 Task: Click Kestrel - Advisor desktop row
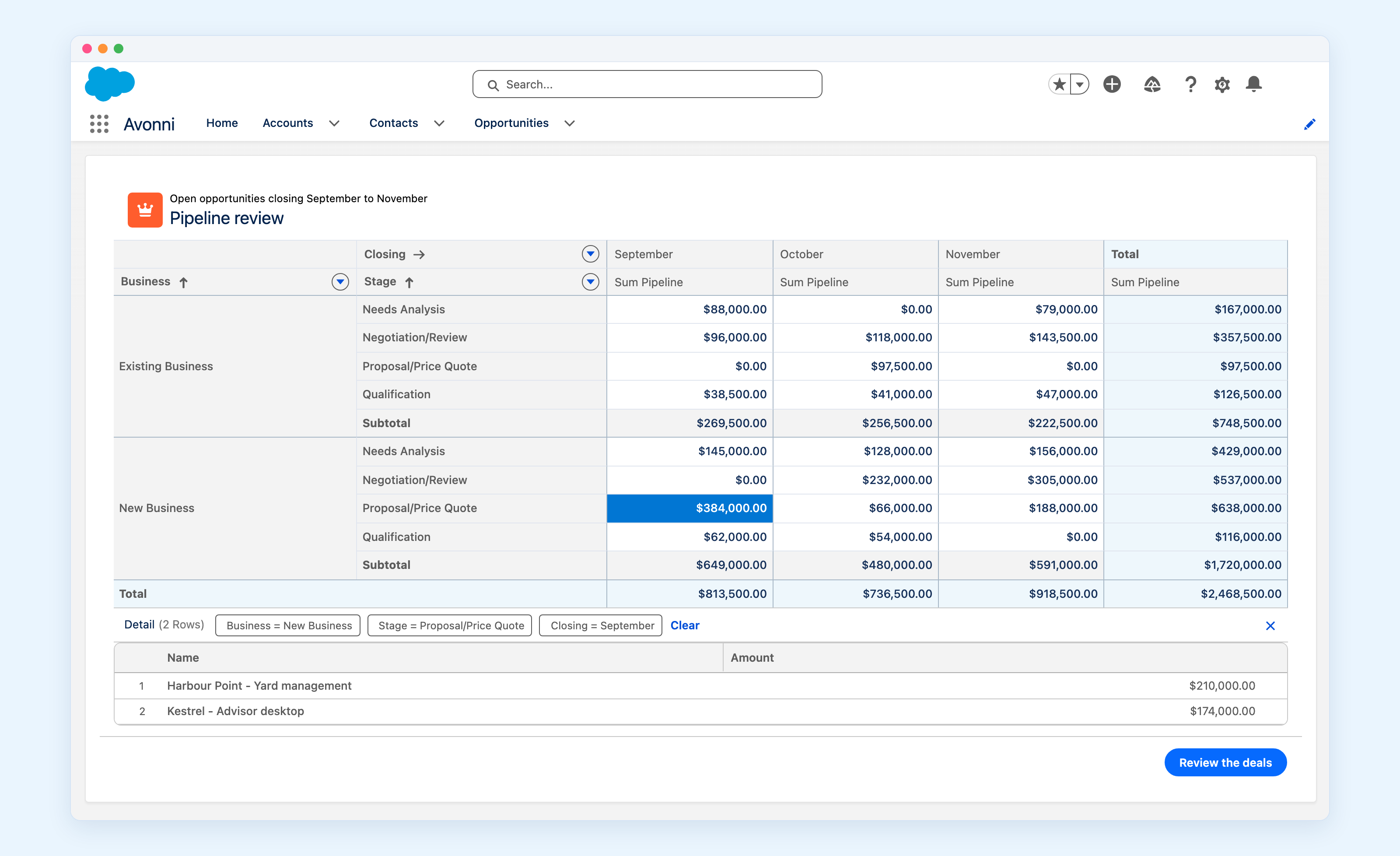pos(700,712)
